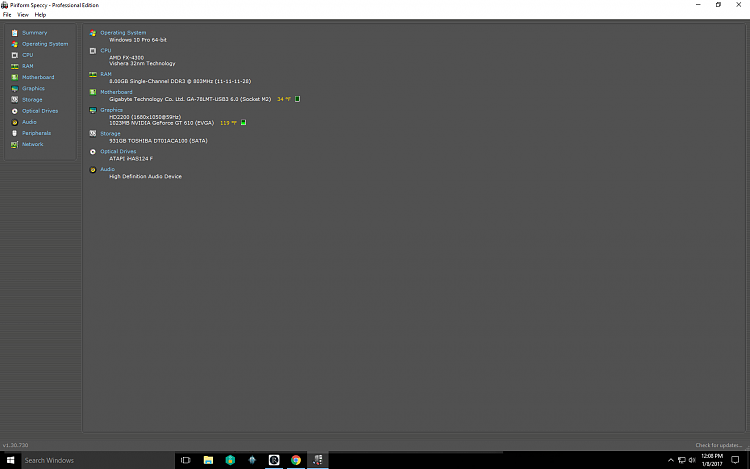
Task: Click the TOSHIBA DT01ACA100 storage text
Action: click(158, 141)
